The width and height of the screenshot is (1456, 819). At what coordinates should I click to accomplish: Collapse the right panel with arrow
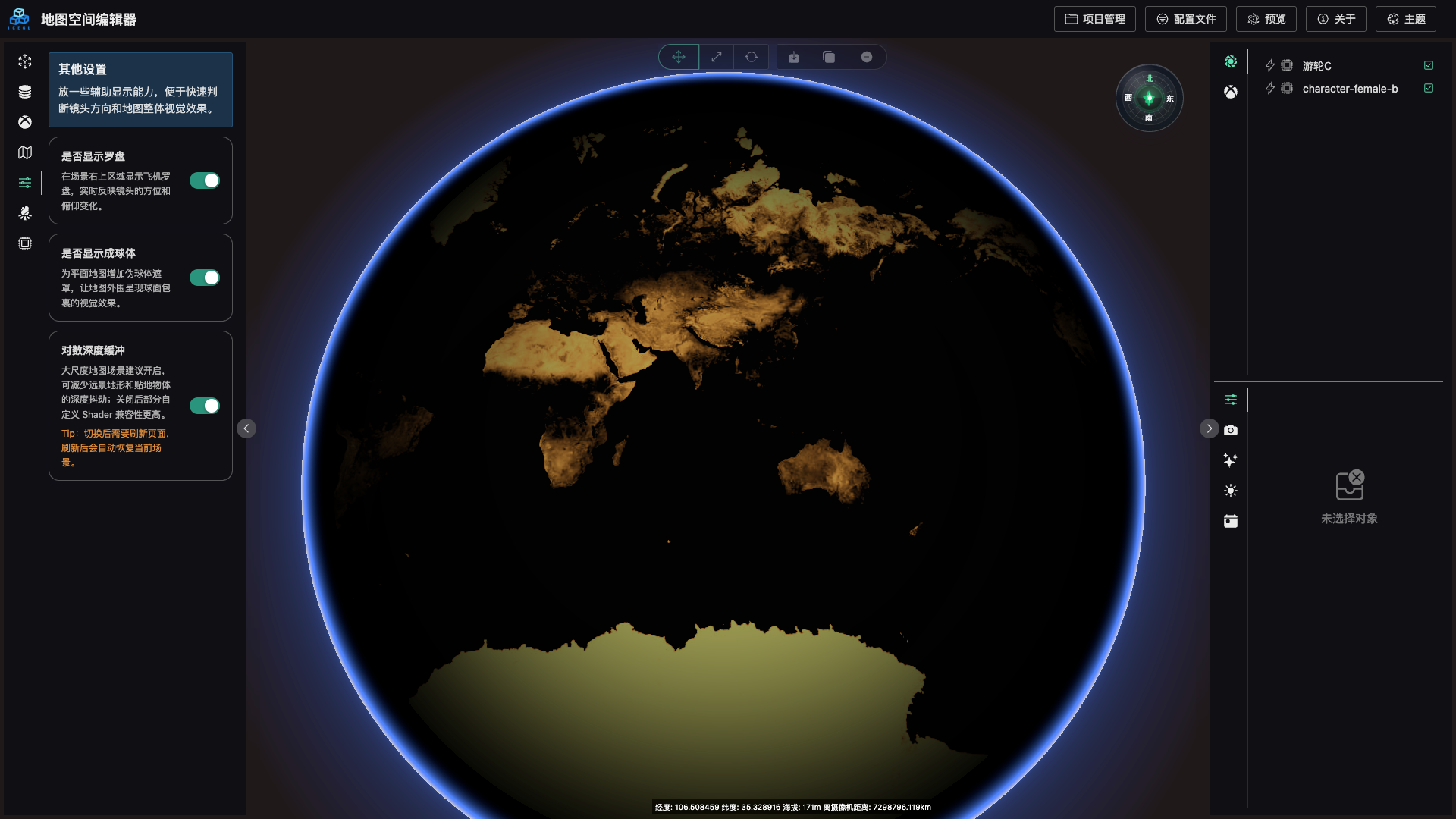[x=1209, y=428]
